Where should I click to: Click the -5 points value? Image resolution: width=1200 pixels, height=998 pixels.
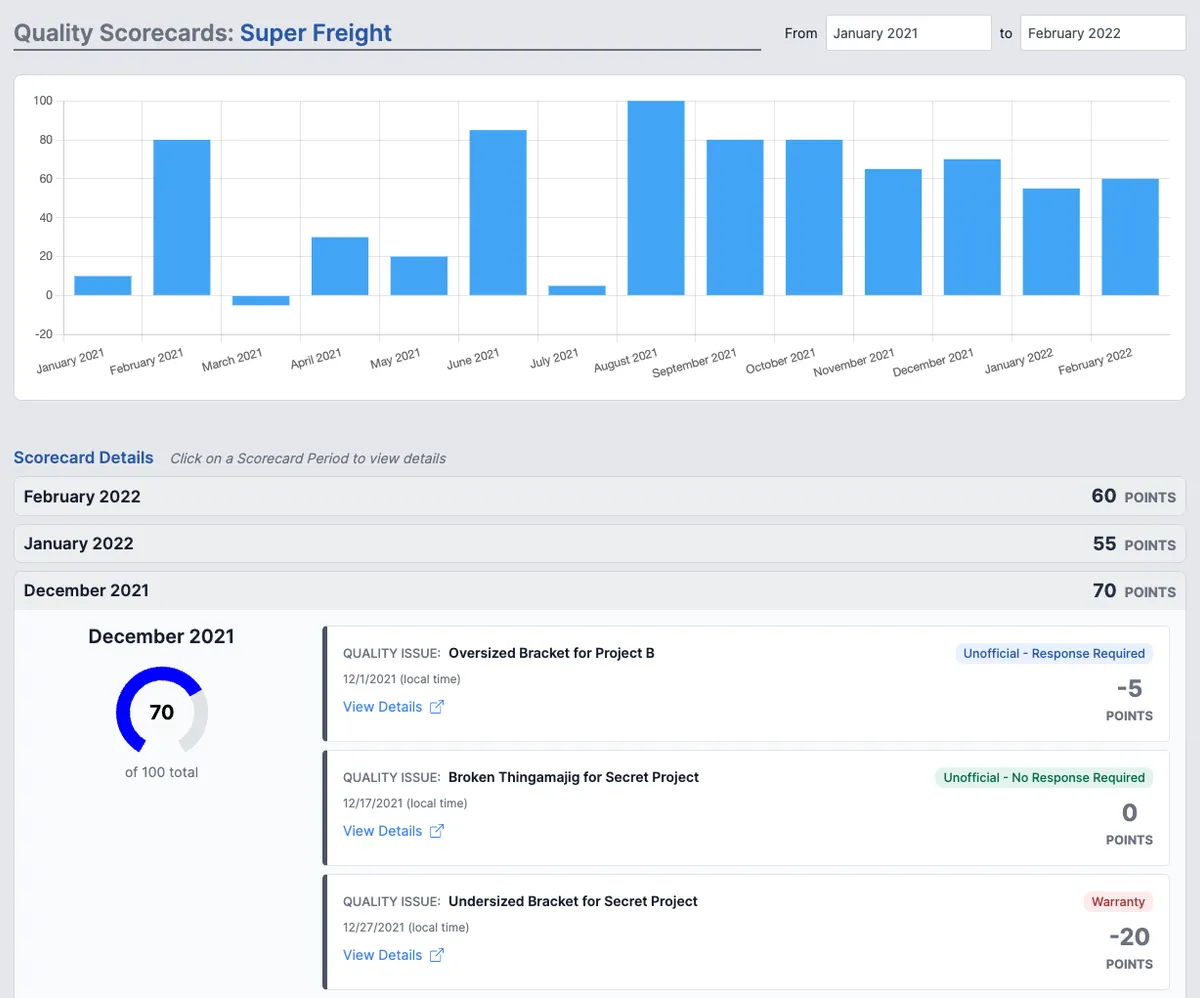point(1129,688)
